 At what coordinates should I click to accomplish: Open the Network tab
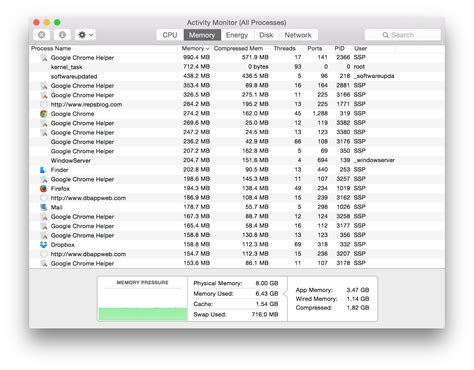pos(298,35)
